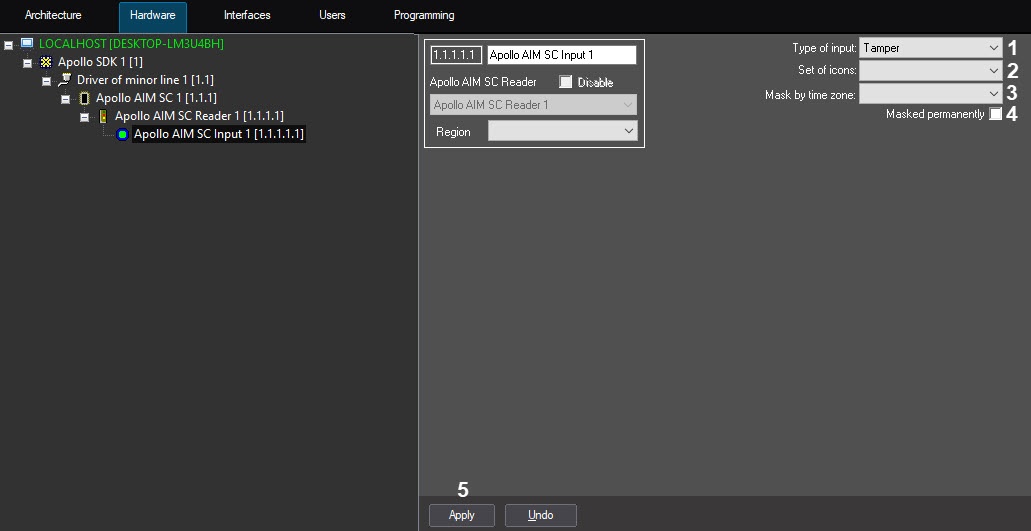Click the 1.1.1.1.1 identifier field

pos(456,55)
